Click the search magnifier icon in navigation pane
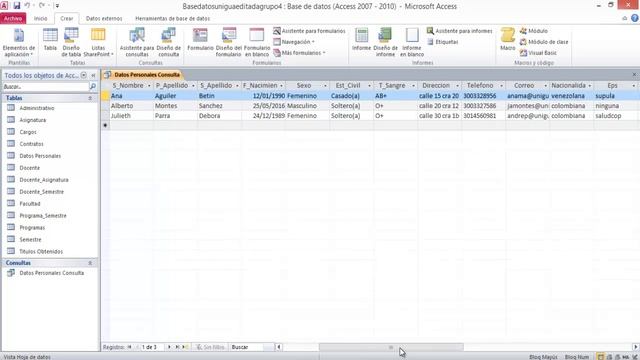Viewport: 640px width, 360px height. pyautogui.click(x=93, y=87)
